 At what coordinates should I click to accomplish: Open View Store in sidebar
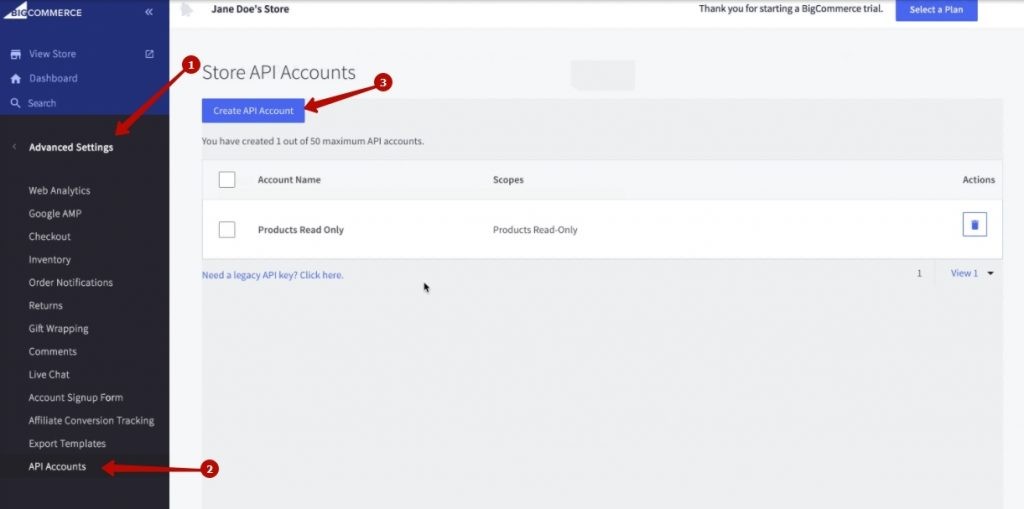(x=52, y=54)
